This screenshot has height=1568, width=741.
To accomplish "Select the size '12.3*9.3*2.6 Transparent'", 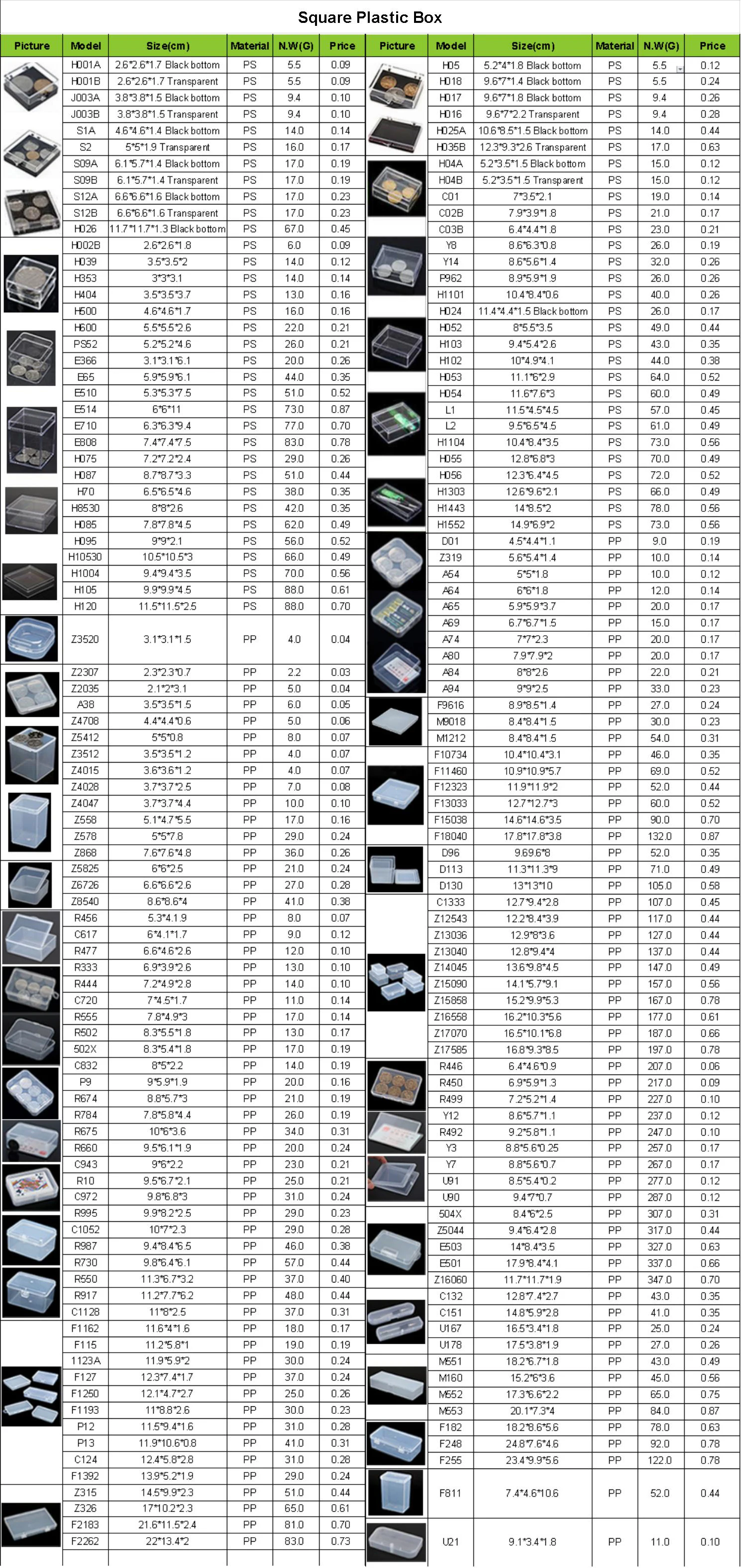I will tap(533, 147).
